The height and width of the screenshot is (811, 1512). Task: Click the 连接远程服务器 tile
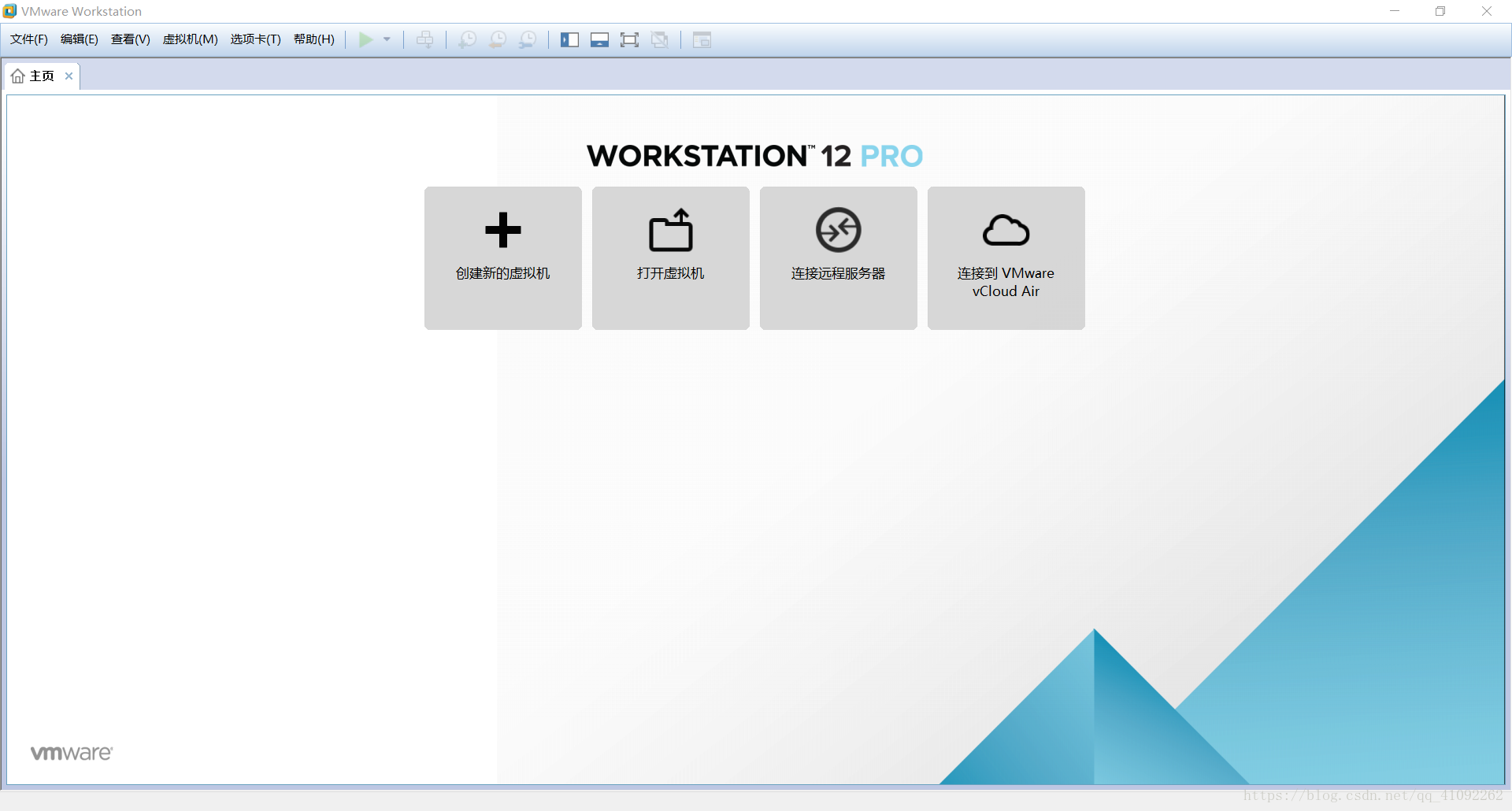pos(839,258)
